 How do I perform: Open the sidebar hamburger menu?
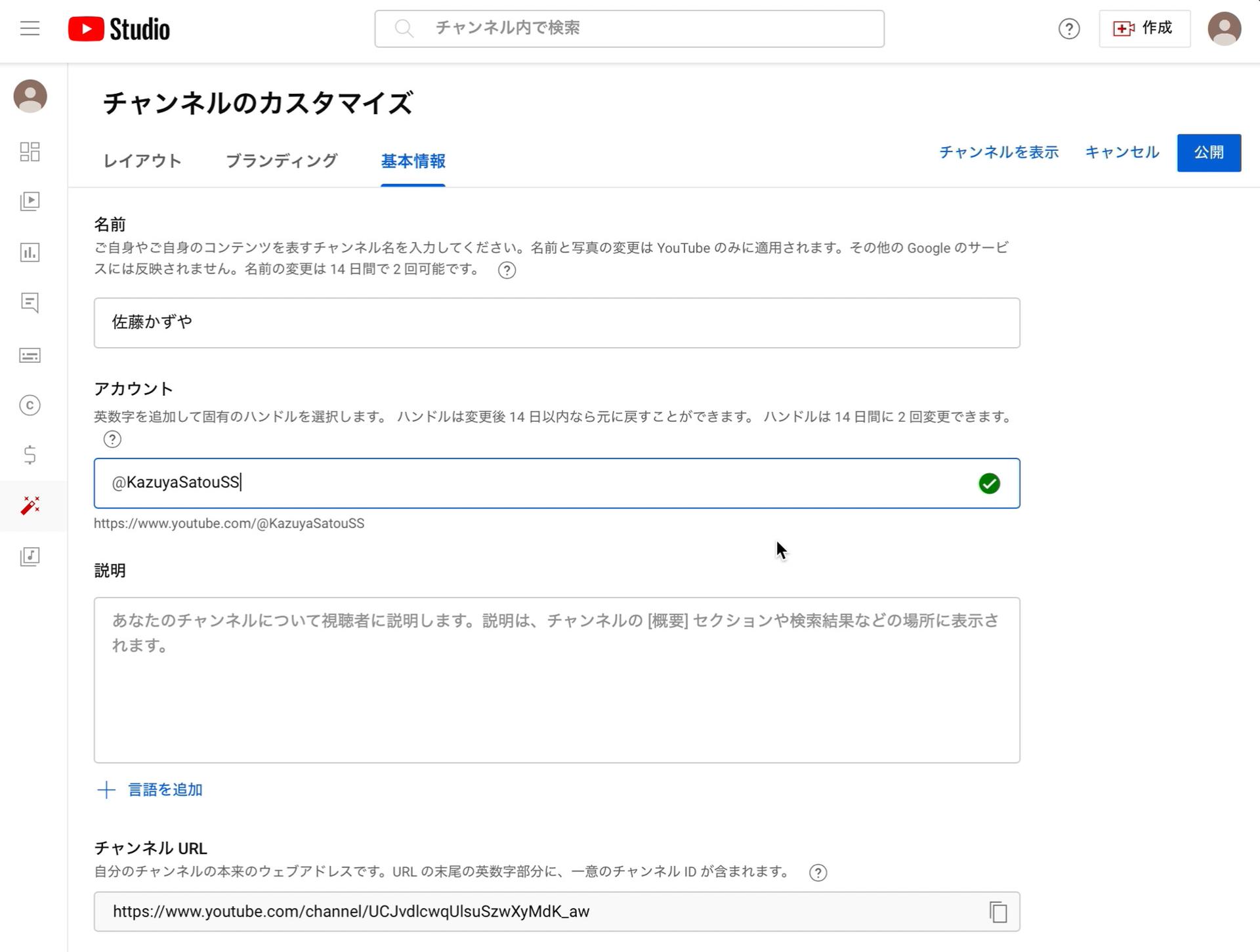29,28
